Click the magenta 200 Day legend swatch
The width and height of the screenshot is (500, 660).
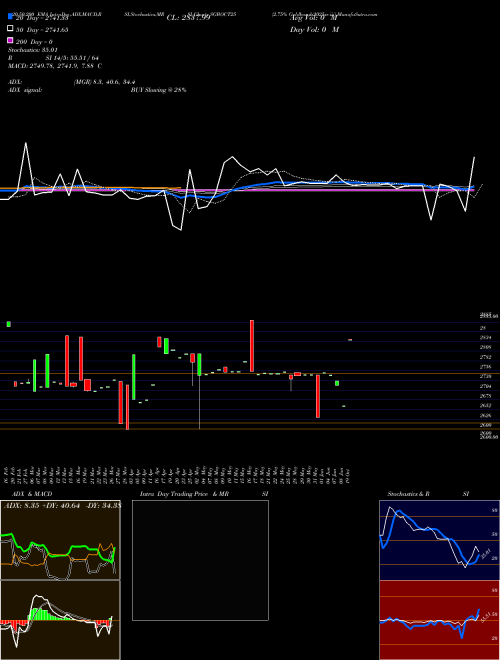click(x=11, y=41)
